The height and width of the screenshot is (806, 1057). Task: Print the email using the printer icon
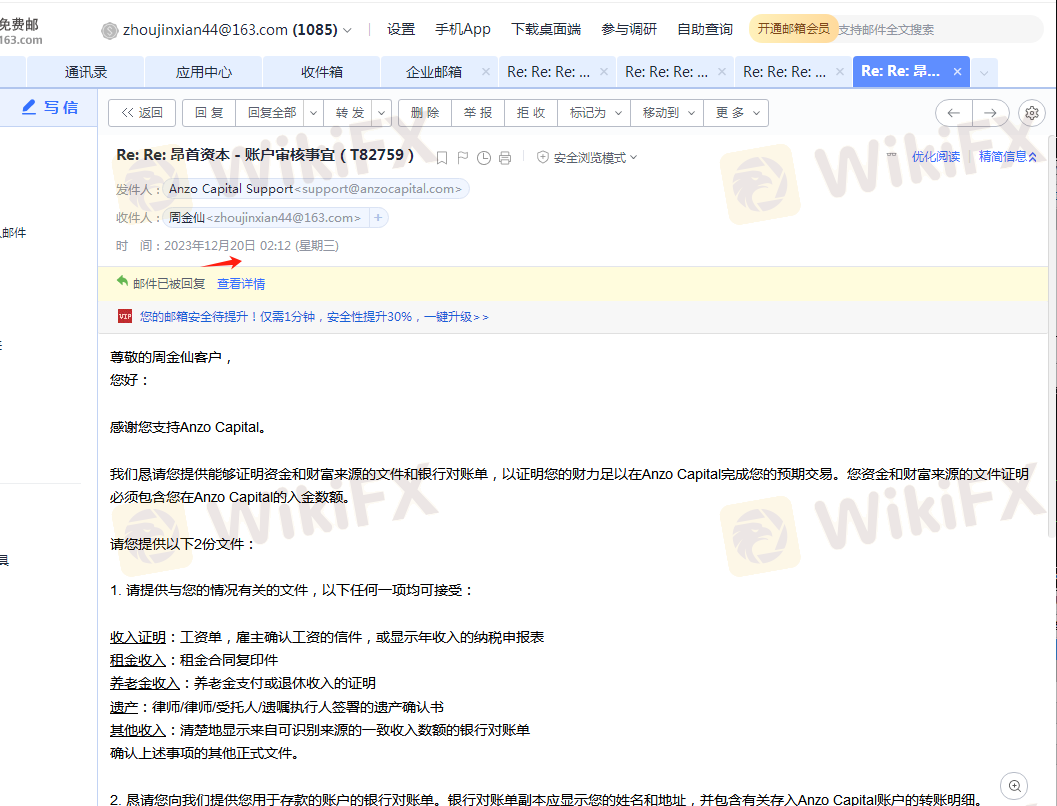[x=505, y=158]
